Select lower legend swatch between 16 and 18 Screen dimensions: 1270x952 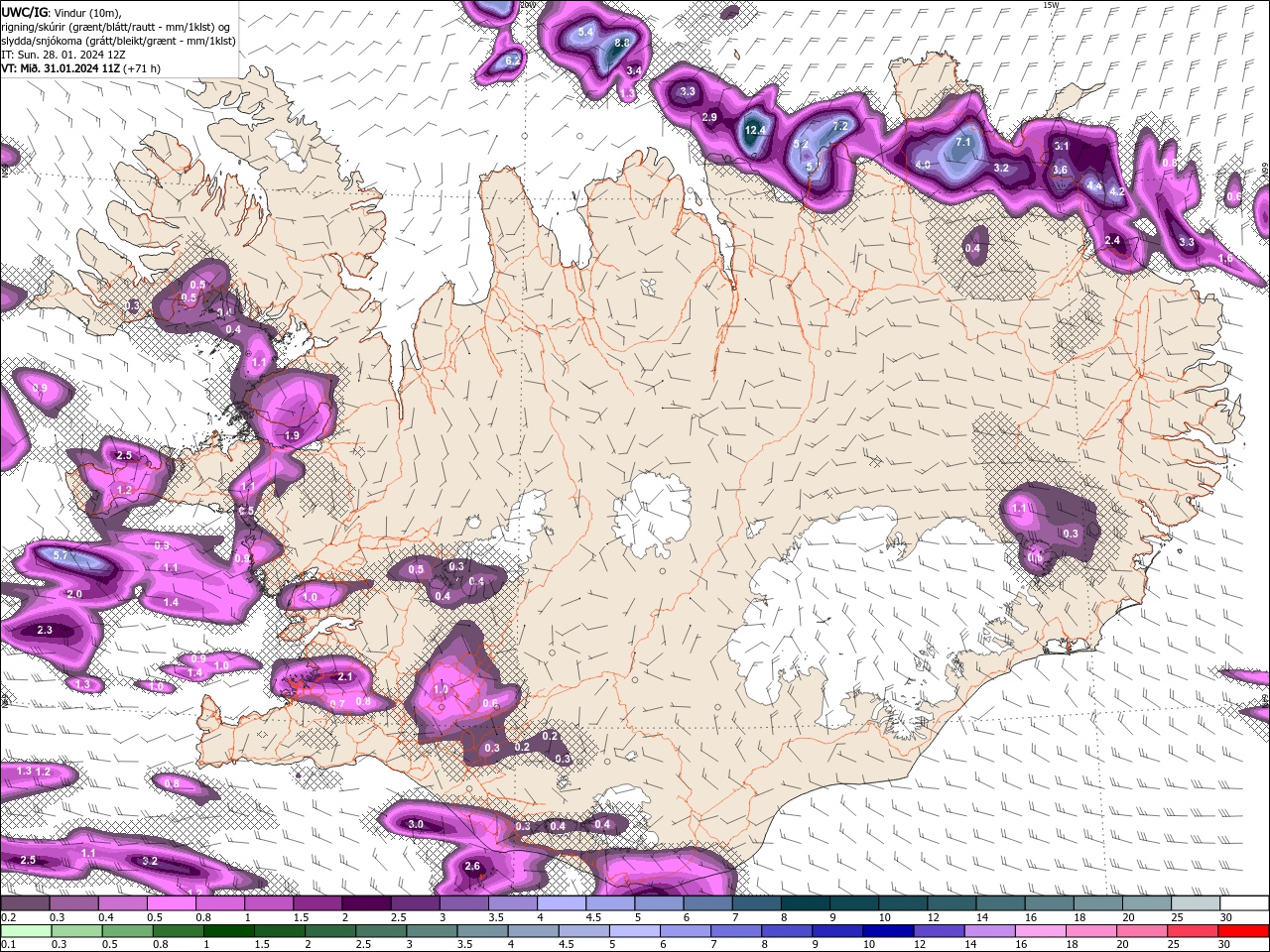click(1042, 930)
